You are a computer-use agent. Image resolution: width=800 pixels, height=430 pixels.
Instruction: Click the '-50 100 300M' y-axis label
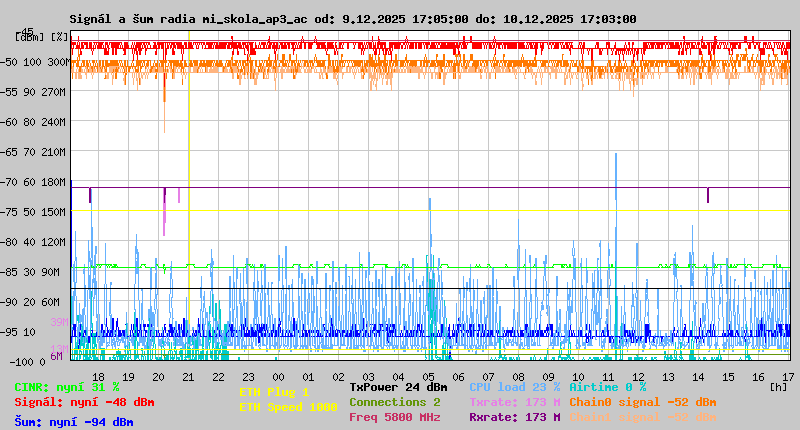(x=35, y=62)
